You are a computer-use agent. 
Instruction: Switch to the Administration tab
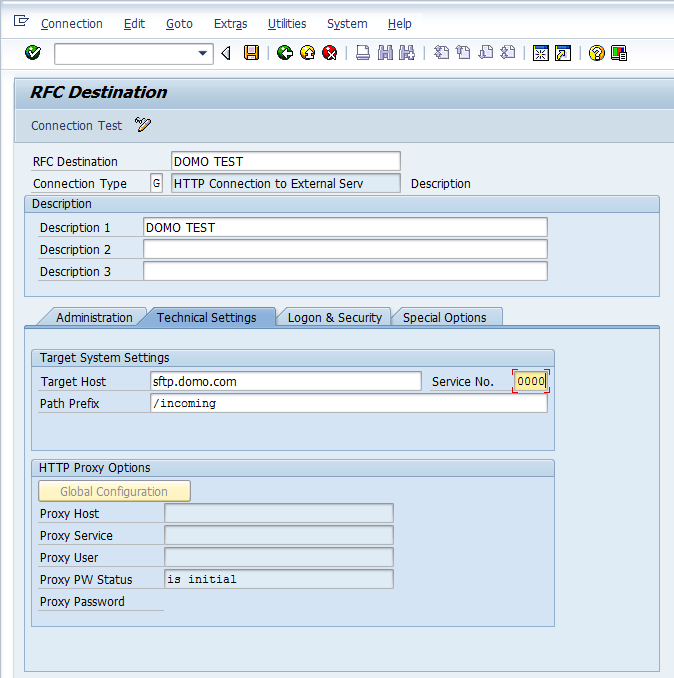94,317
